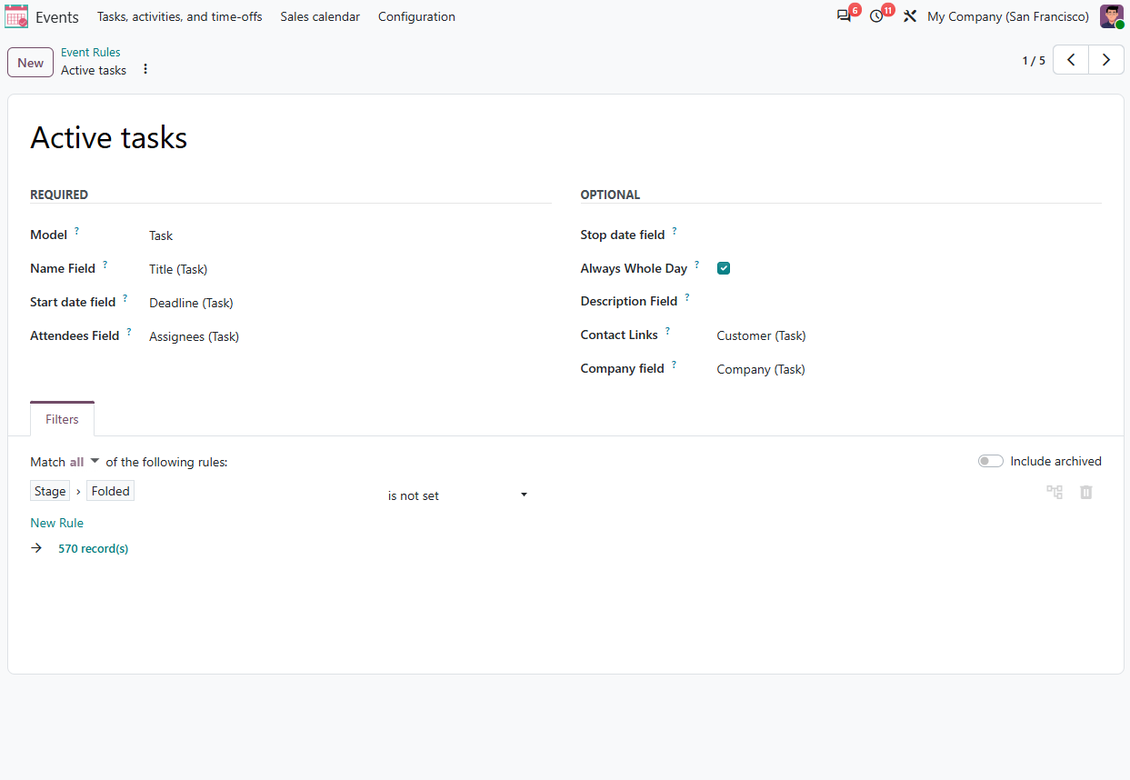Open the user avatar menu
Image resolution: width=1130 pixels, height=780 pixels.
tap(1111, 16)
